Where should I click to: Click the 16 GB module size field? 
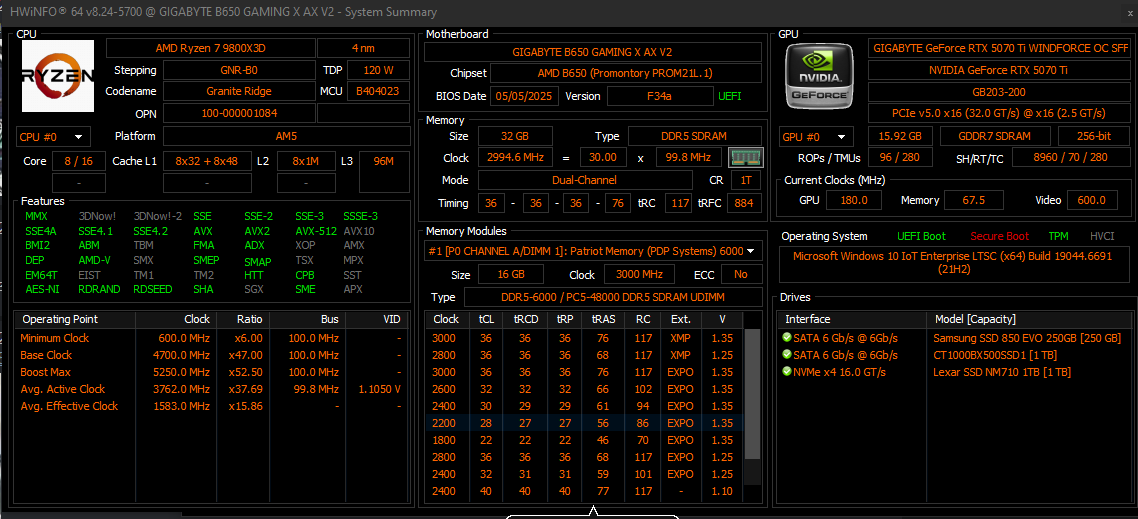[510, 274]
